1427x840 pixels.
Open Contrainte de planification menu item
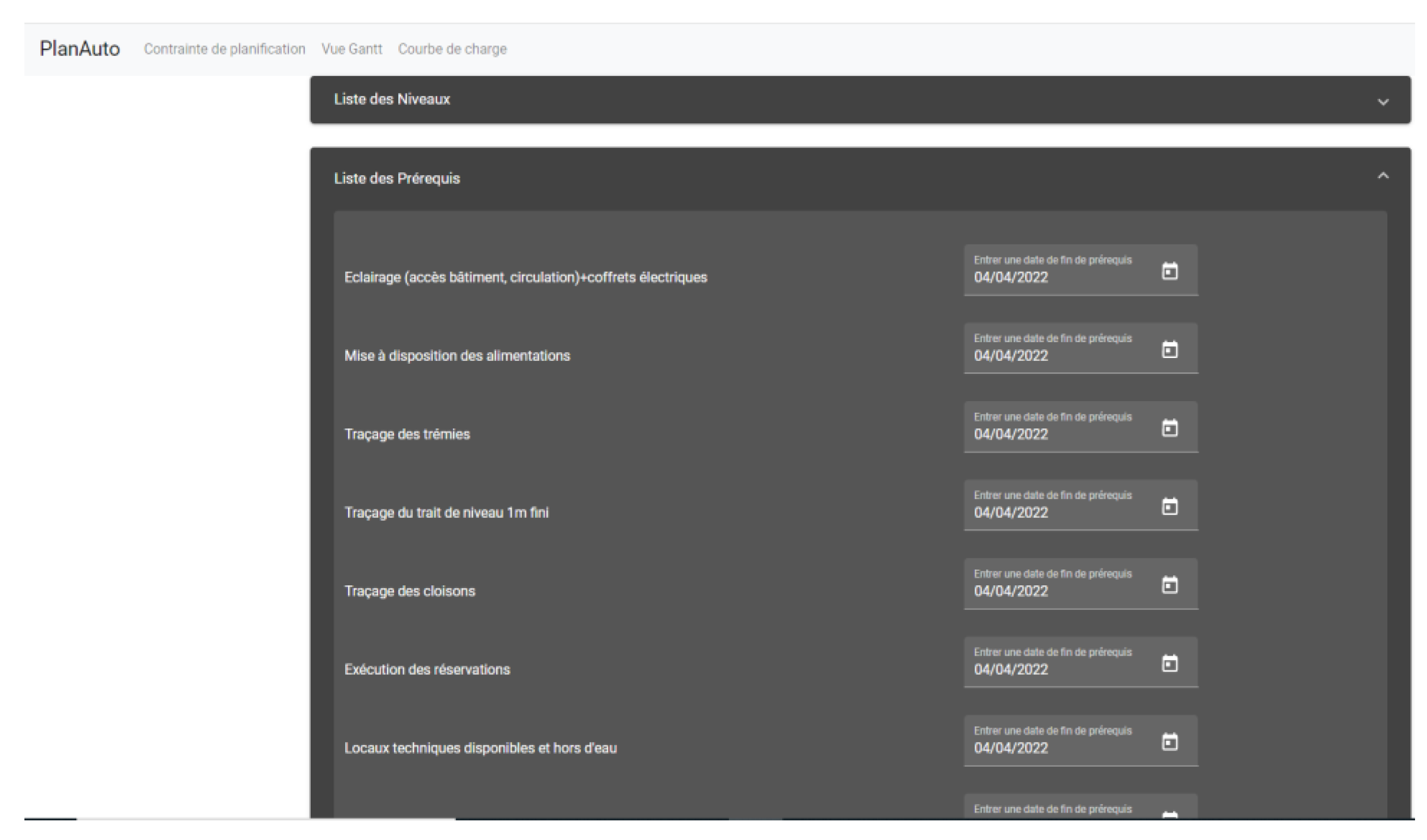click(x=224, y=49)
